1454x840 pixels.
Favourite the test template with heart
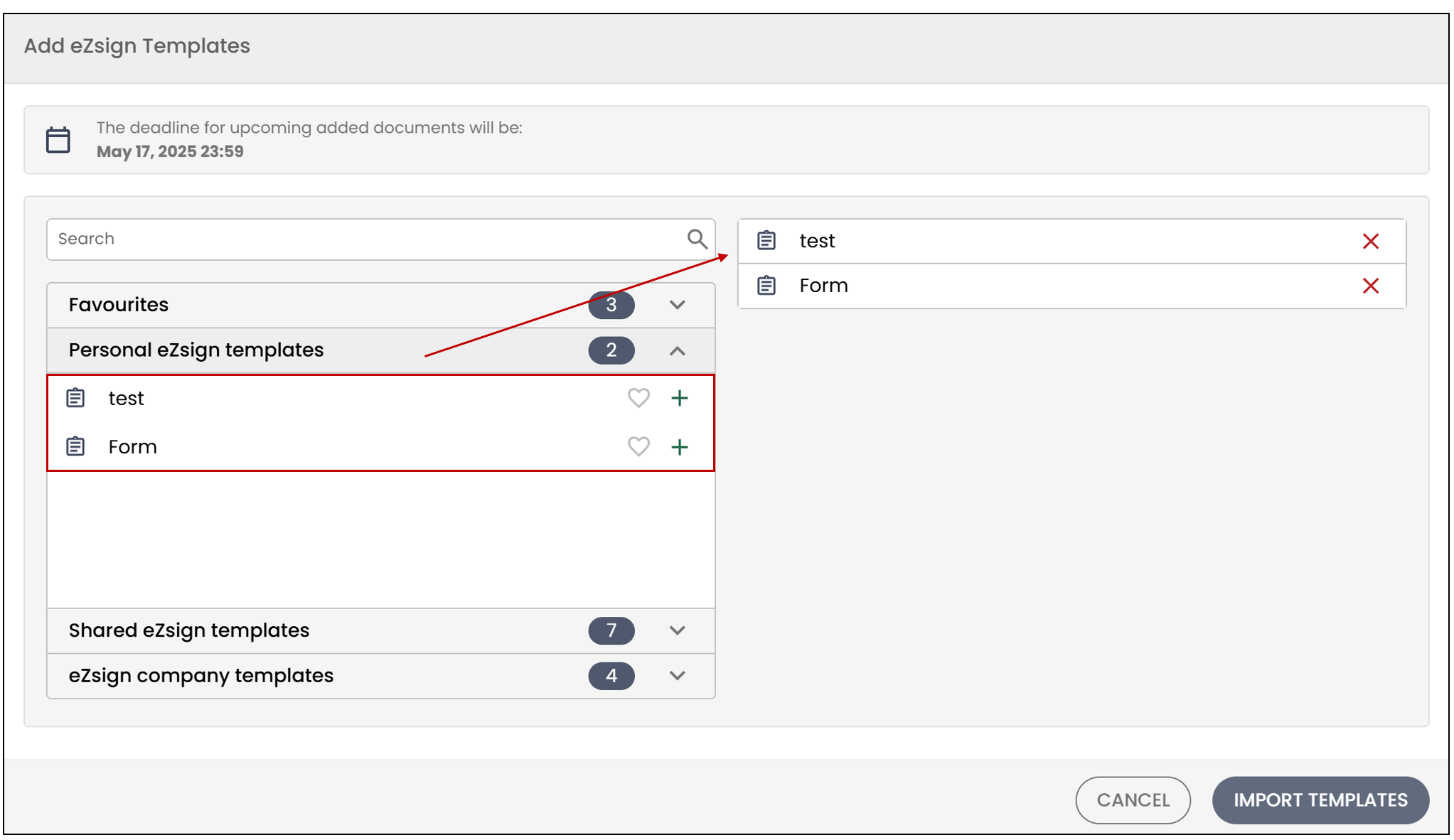(638, 398)
